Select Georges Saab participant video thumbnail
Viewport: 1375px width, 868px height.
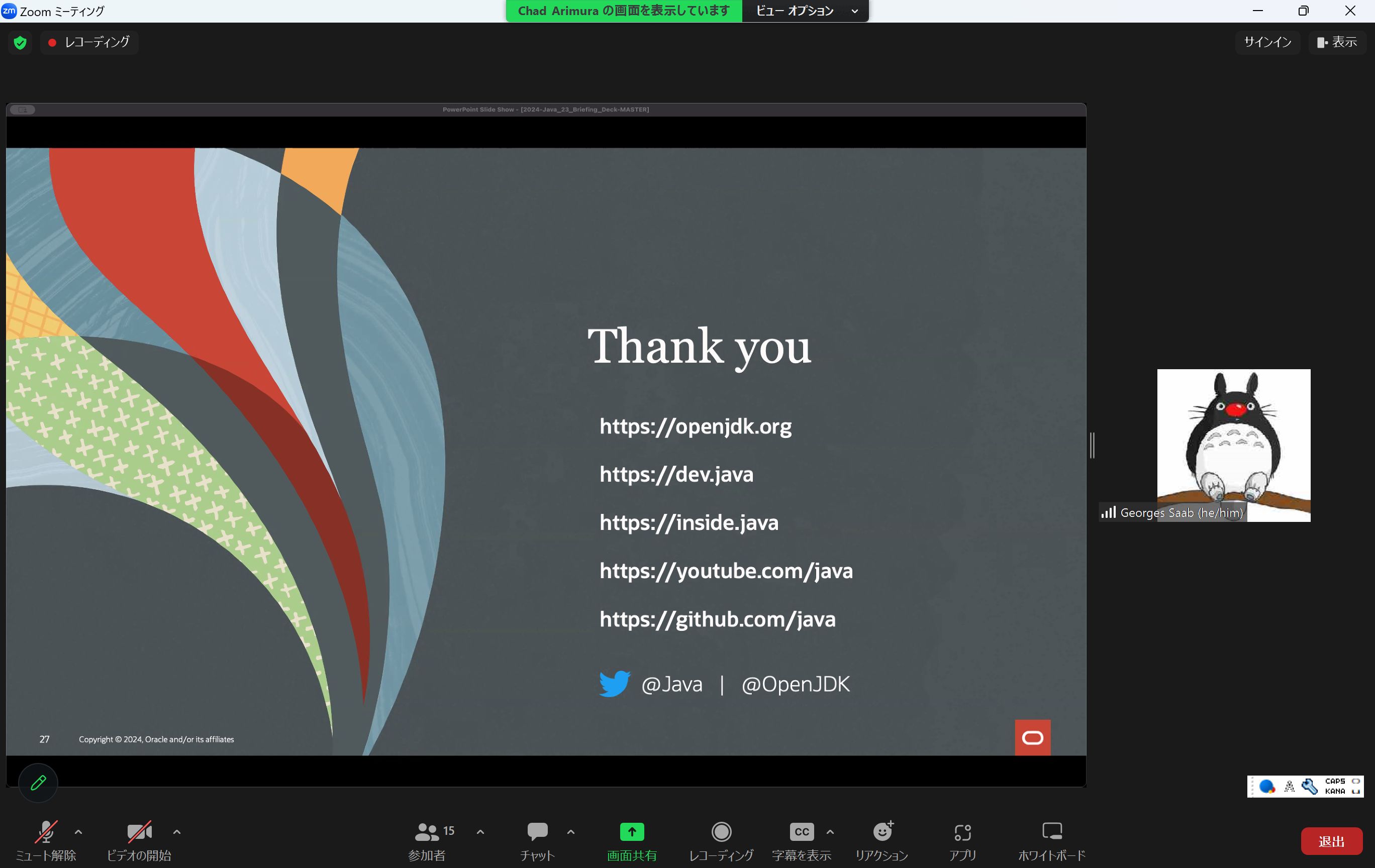pyautogui.click(x=1234, y=445)
